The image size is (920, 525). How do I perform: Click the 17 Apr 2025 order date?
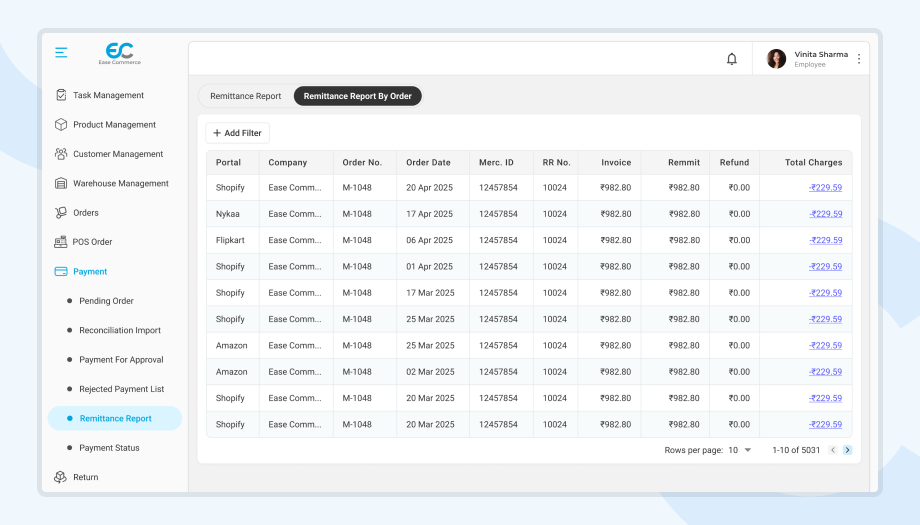tap(429, 214)
